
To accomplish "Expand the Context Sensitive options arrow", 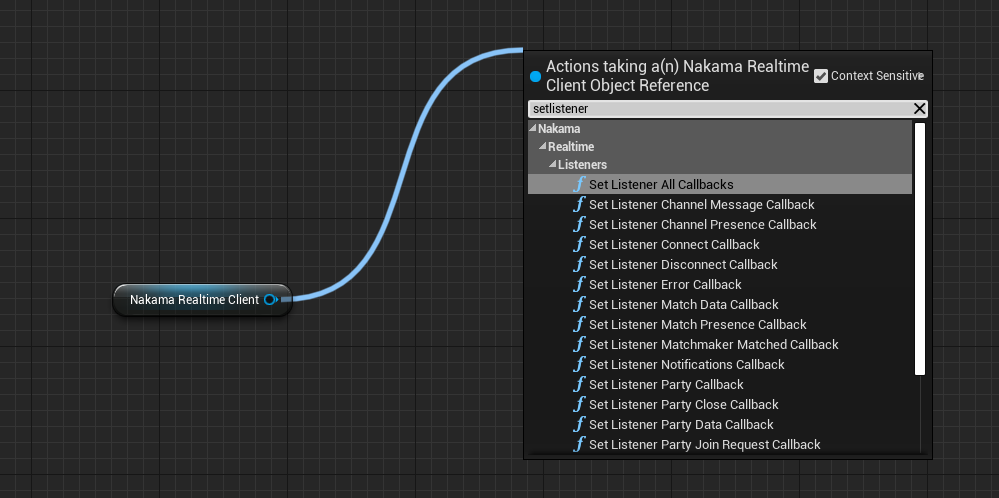I will click(921, 76).
